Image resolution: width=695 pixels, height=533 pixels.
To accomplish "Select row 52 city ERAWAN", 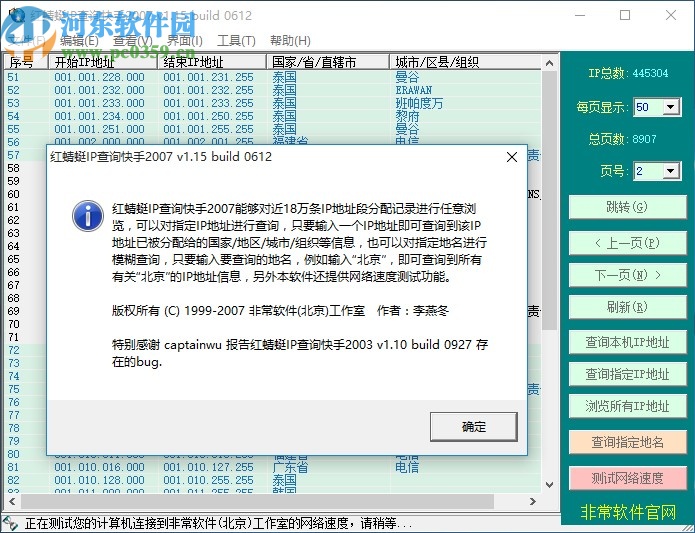I will point(414,90).
